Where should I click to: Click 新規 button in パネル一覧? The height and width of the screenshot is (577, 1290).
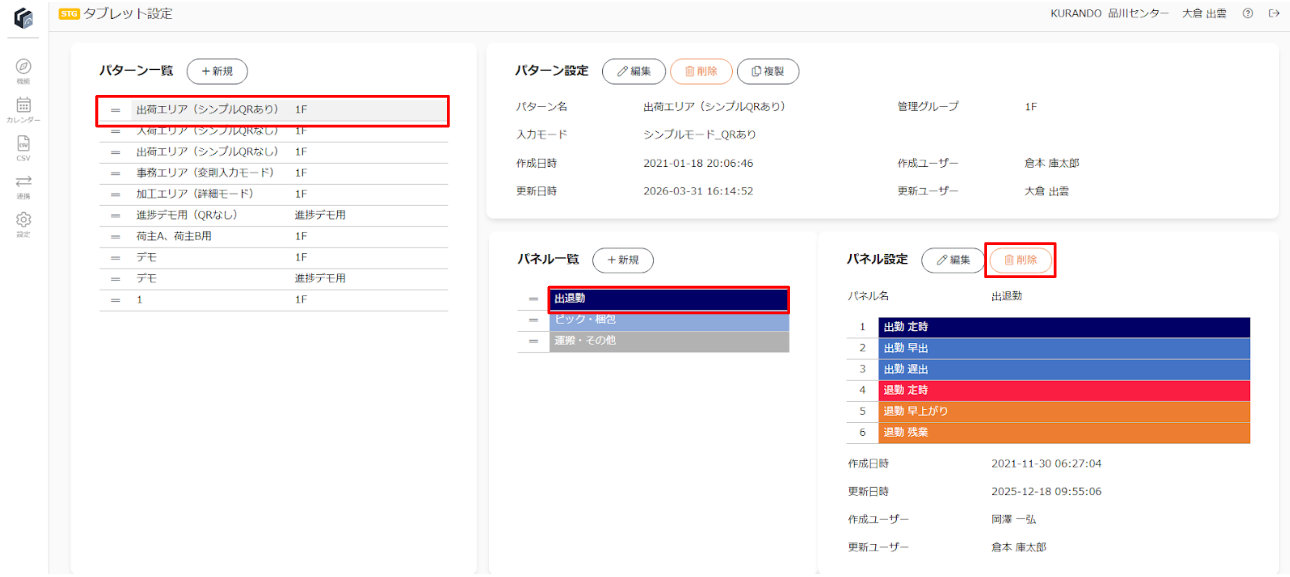tap(623, 260)
